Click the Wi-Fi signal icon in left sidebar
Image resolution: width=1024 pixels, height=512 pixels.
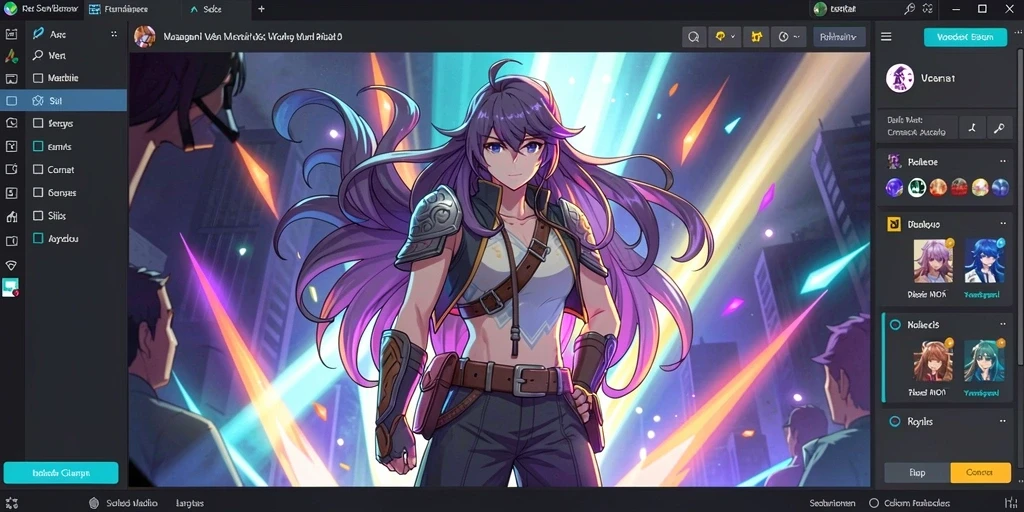coord(11,265)
